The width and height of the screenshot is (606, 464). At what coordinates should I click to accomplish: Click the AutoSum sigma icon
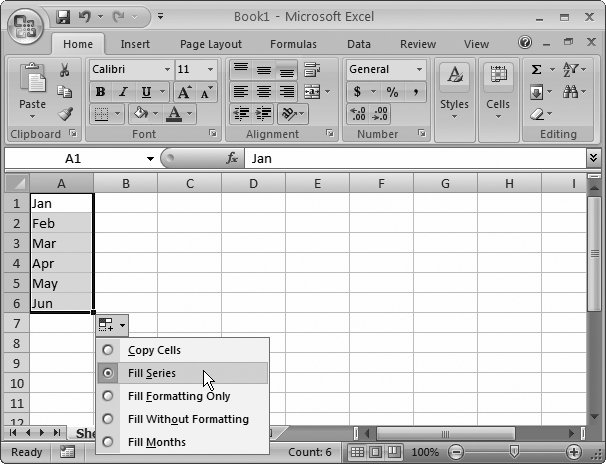point(537,70)
